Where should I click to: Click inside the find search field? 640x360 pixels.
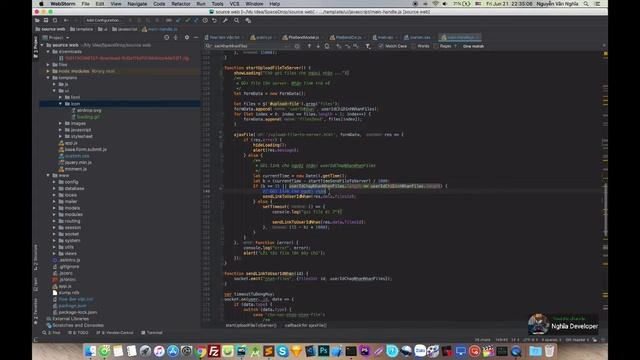[x=249, y=46]
